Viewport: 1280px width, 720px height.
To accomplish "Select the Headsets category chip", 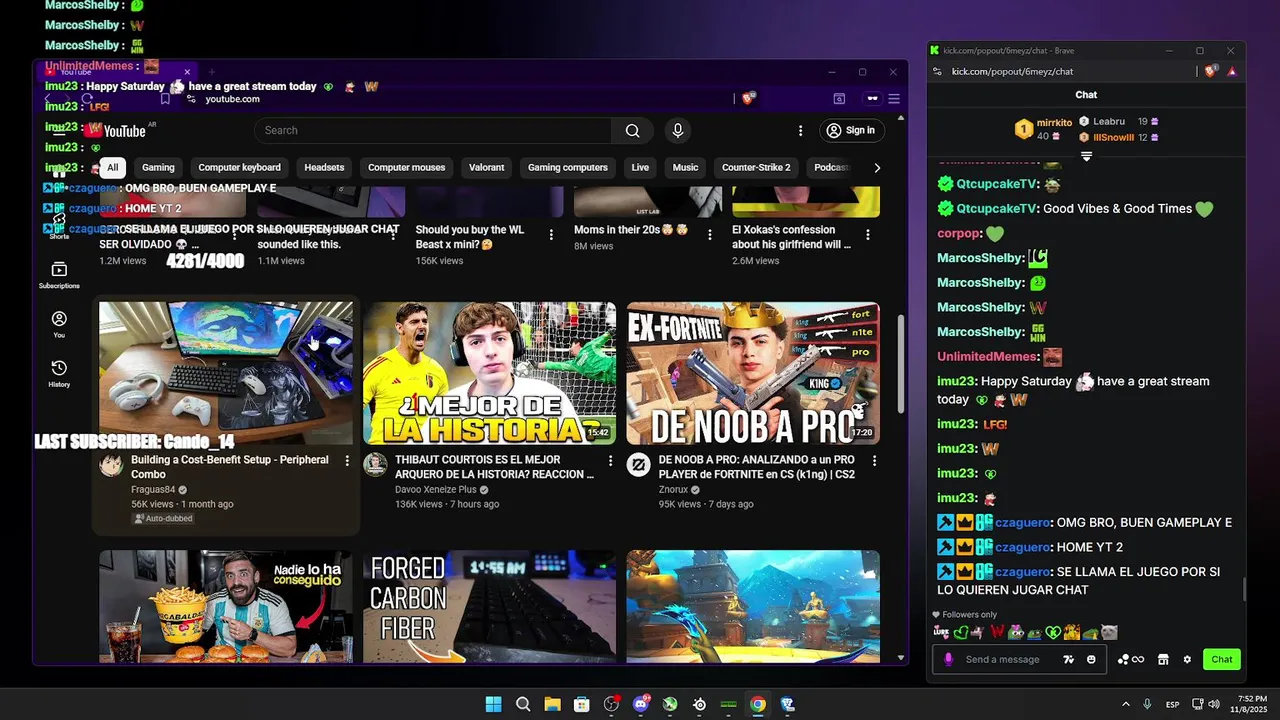I will click(x=324, y=168).
